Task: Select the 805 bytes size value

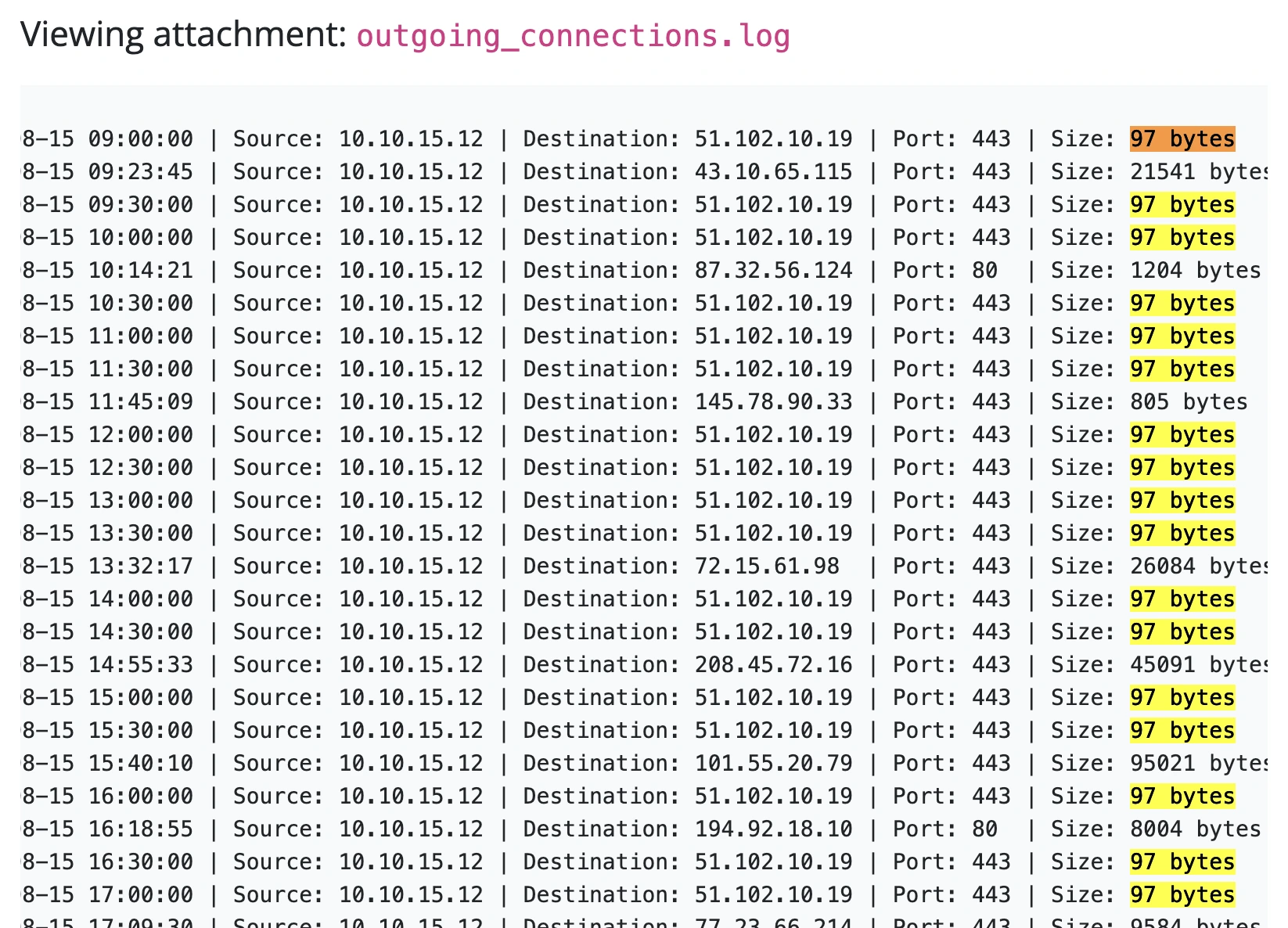Action: (1189, 402)
